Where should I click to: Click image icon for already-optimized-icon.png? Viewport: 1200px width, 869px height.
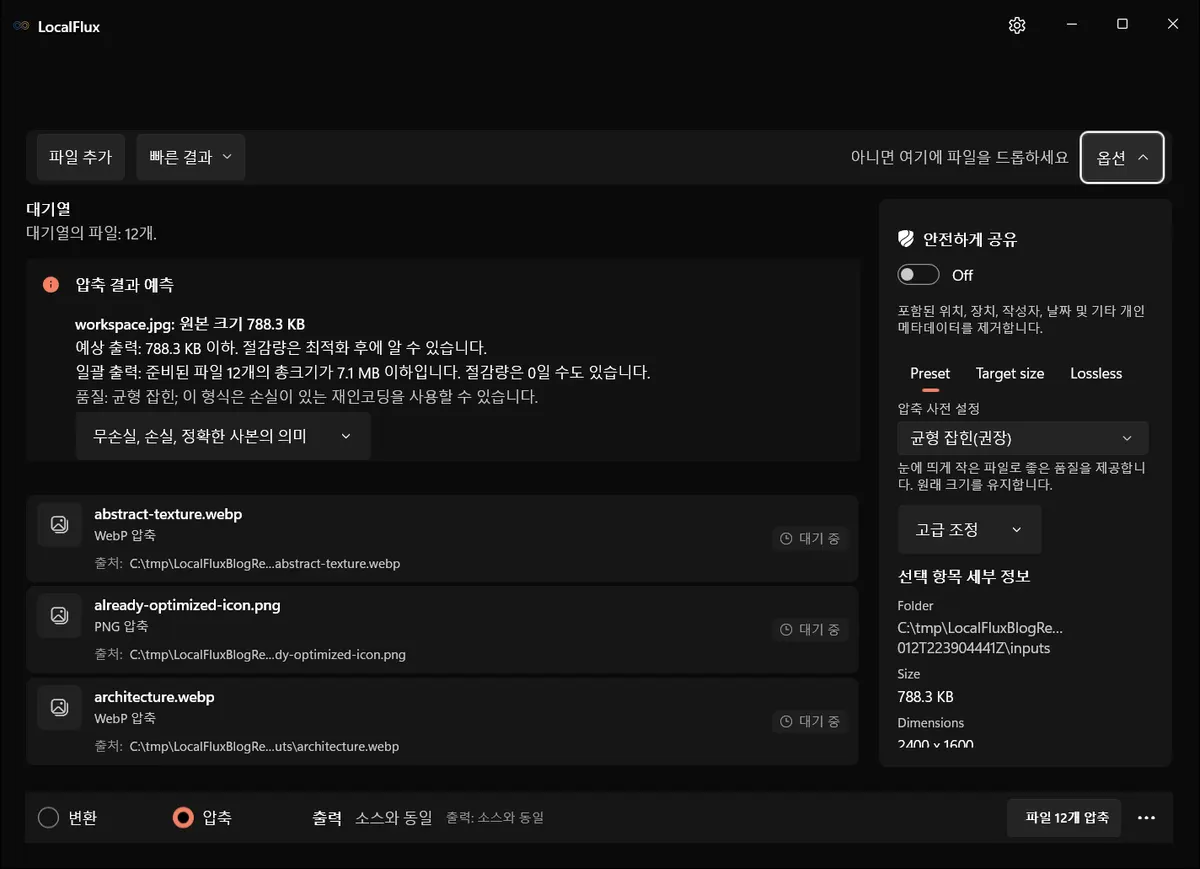click(x=59, y=615)
